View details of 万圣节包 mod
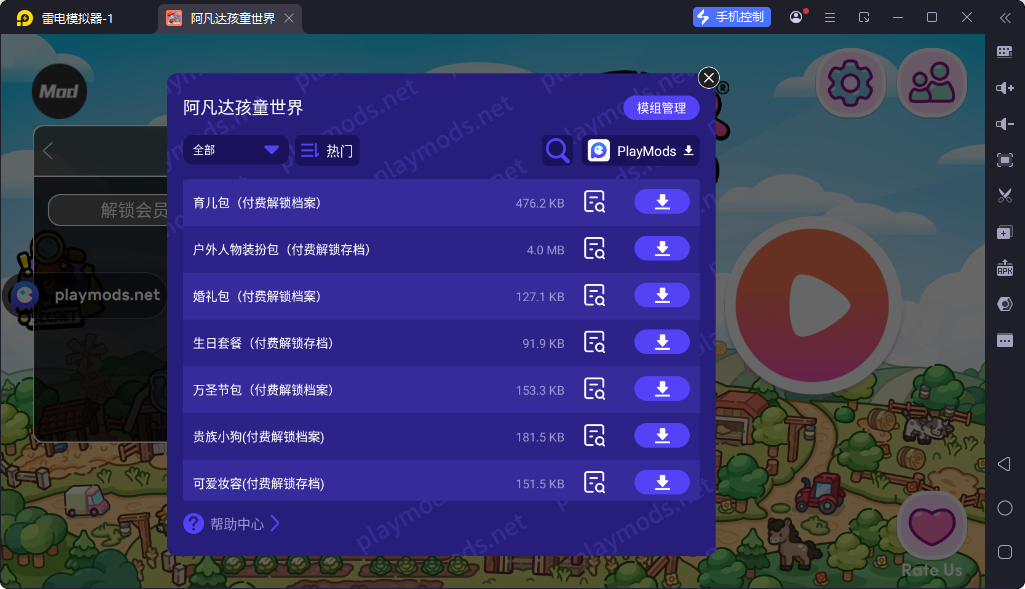 pos(594,389)
